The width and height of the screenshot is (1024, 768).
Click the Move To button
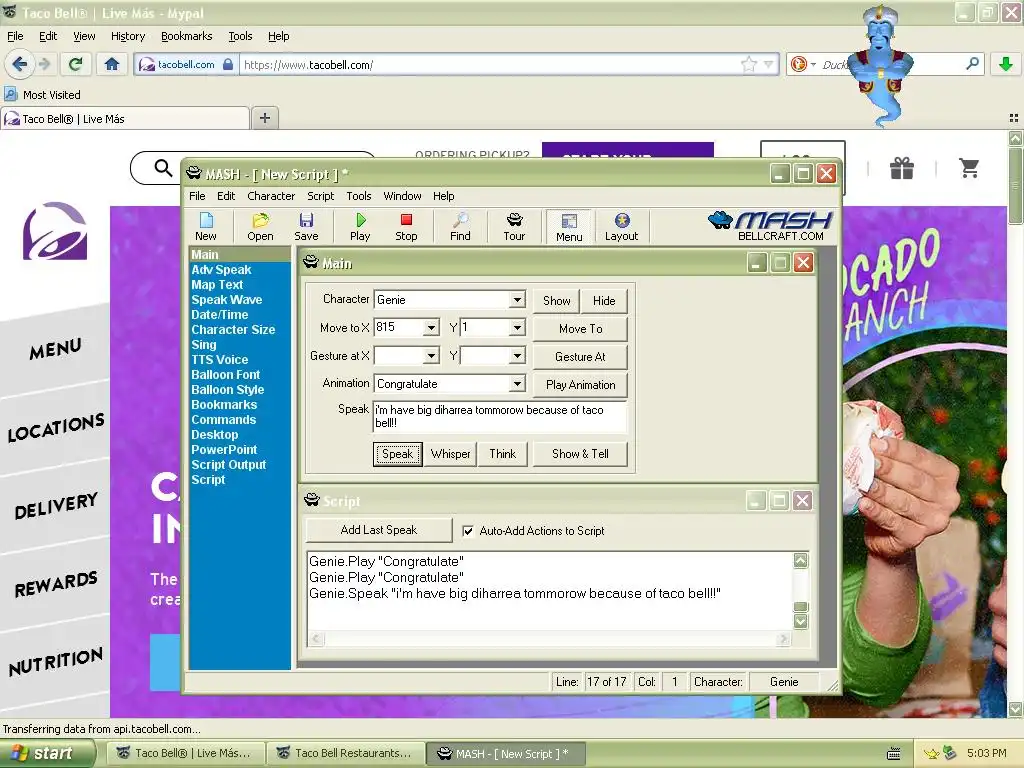(x=581, y=328)
